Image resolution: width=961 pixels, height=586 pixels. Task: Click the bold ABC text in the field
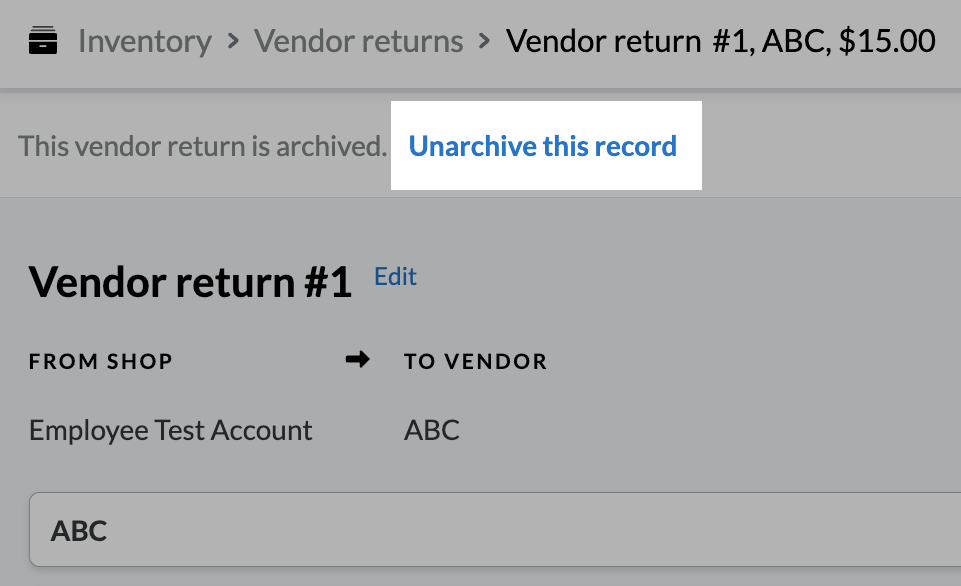[79, 530]
